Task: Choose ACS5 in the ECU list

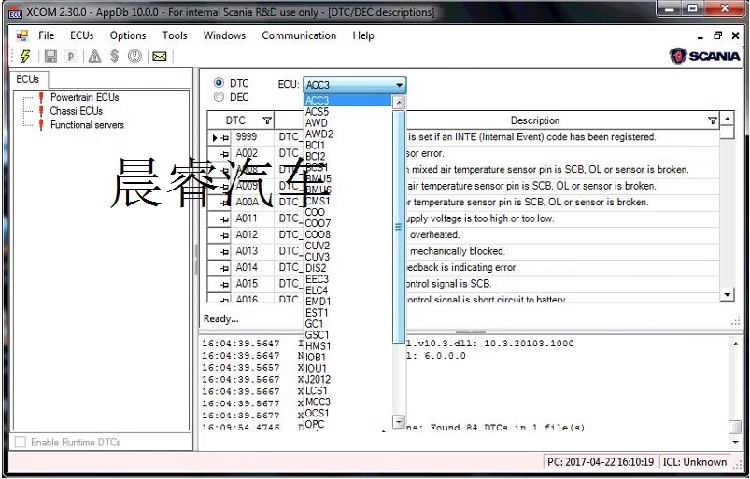Action: (348, 111)
